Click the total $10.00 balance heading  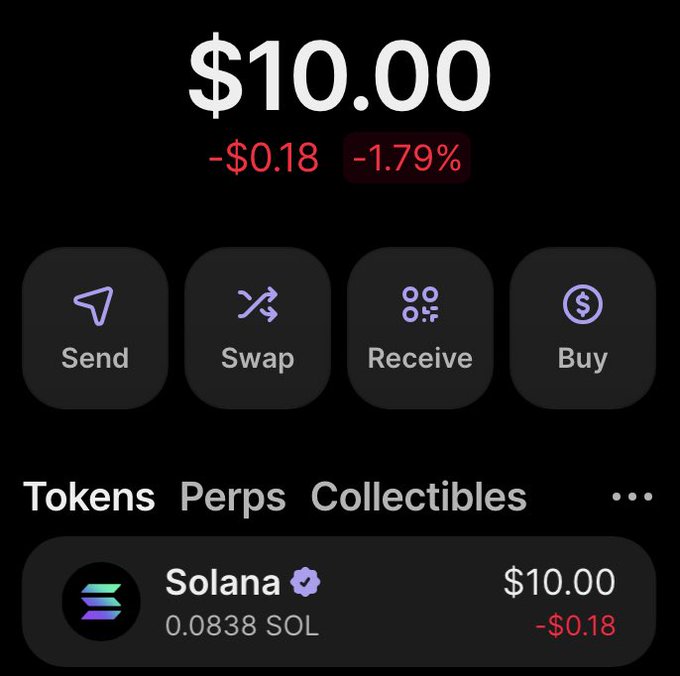[x=340, y=75]
